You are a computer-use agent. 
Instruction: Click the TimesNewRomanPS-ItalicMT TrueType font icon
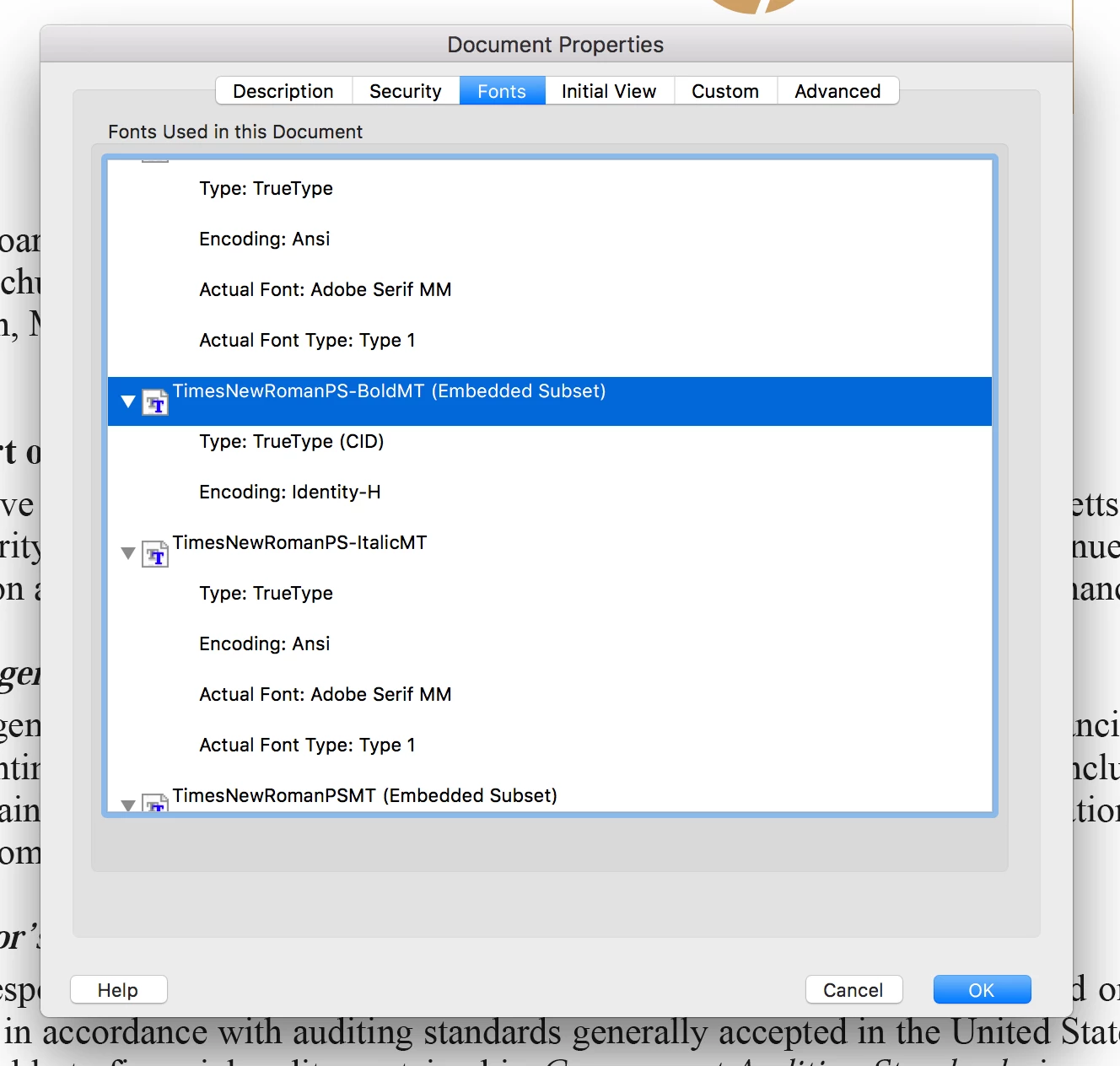click(155, 554)
